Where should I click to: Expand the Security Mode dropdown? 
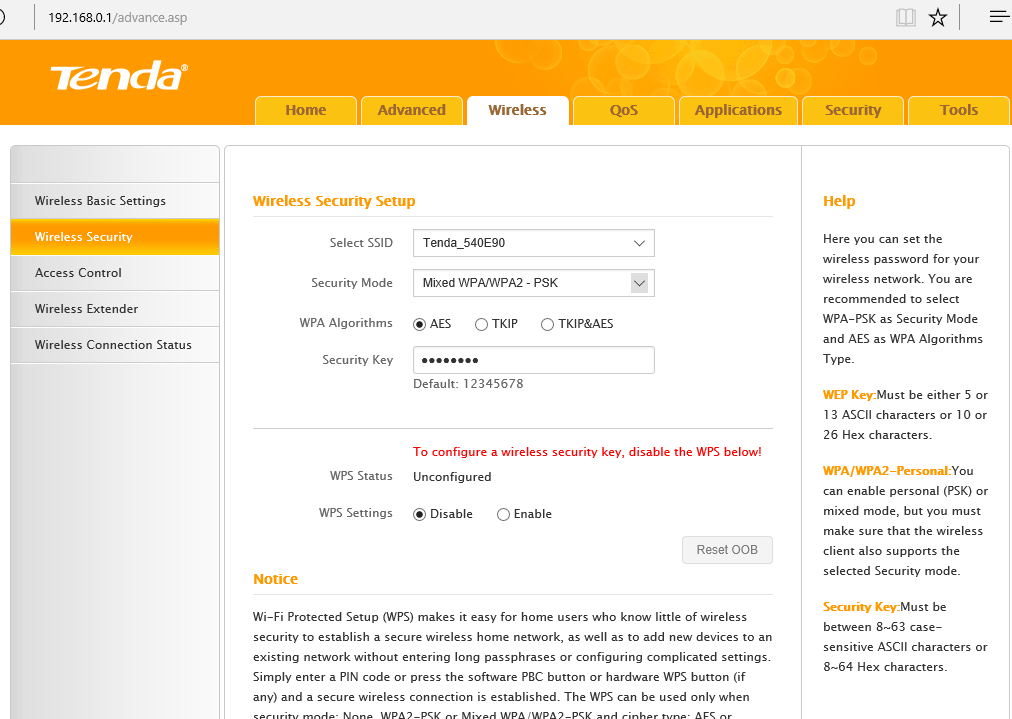[x=534, y=283]
